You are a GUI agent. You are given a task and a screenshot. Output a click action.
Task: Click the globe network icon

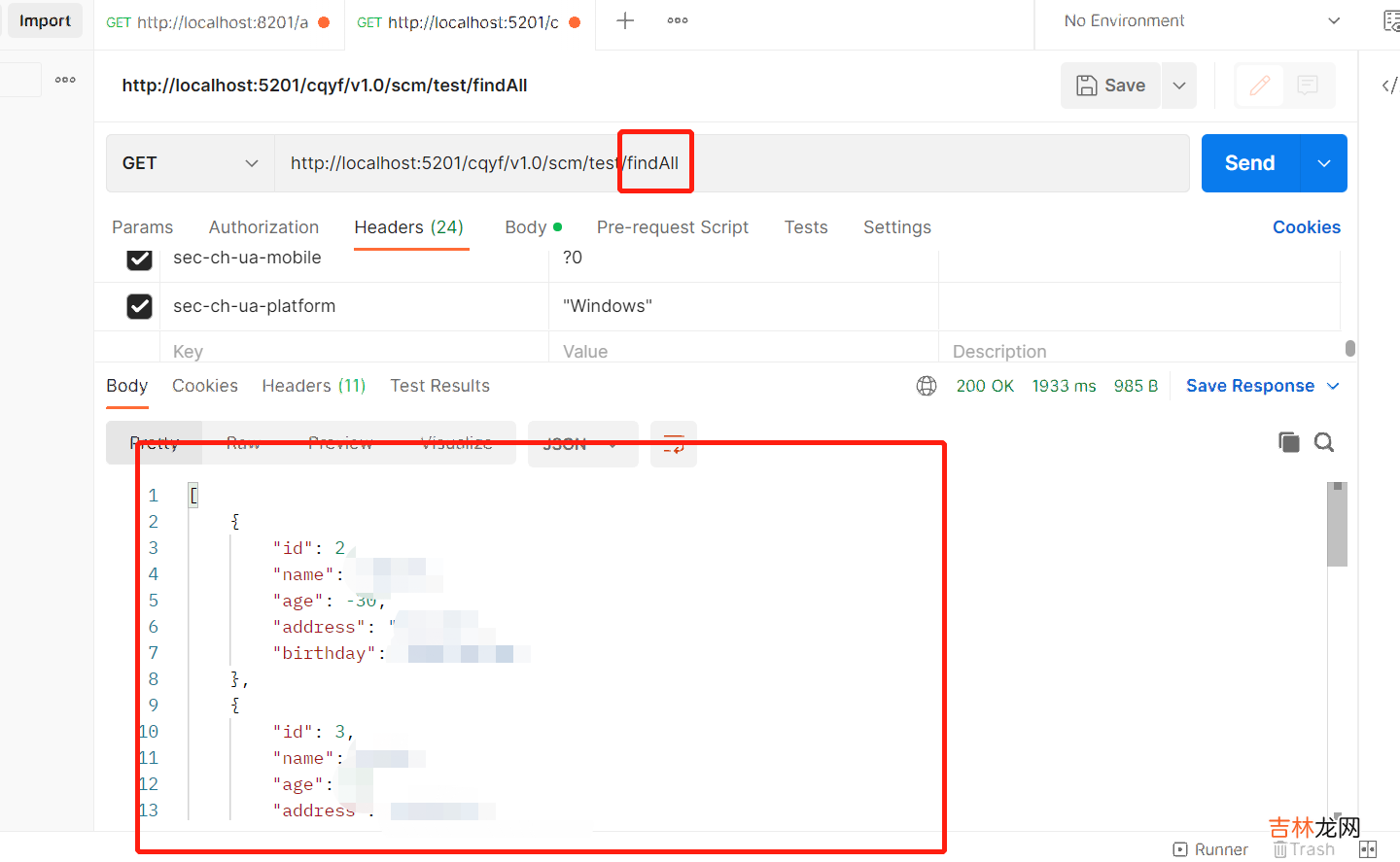coord(927,386)
